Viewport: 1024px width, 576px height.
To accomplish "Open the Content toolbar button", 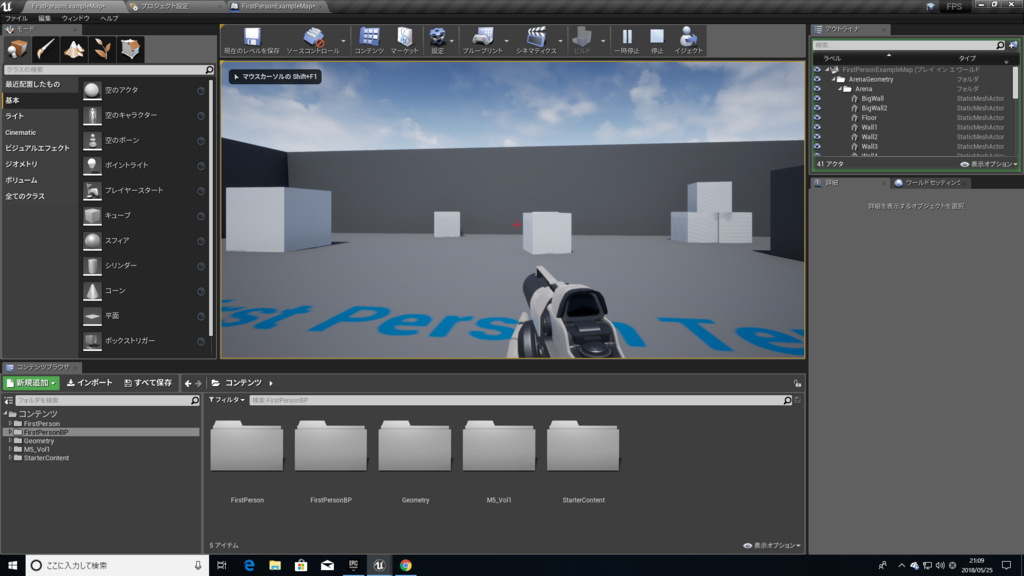I will point(369,40).
